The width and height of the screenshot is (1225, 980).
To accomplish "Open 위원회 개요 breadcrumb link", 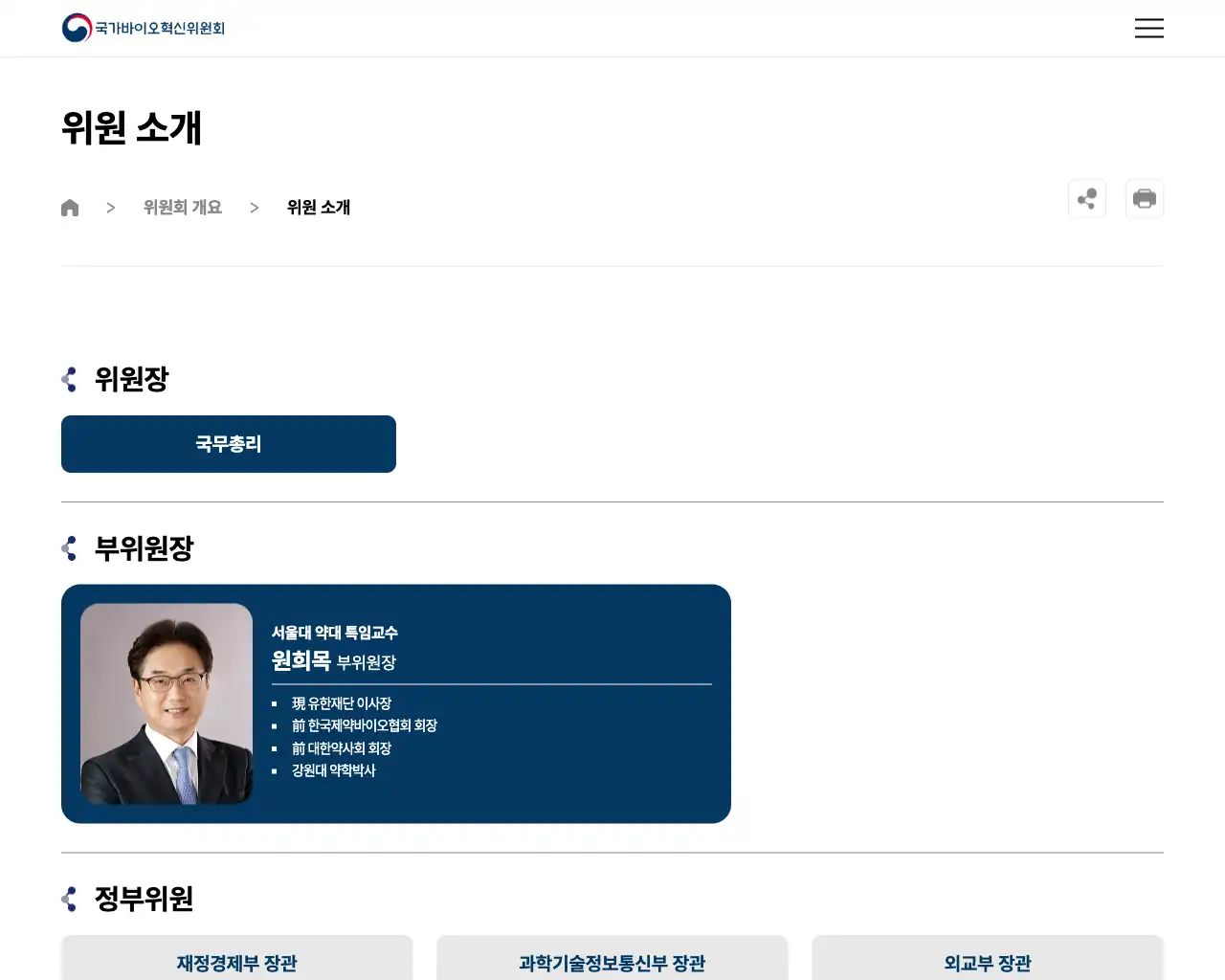I will (183, 208).
